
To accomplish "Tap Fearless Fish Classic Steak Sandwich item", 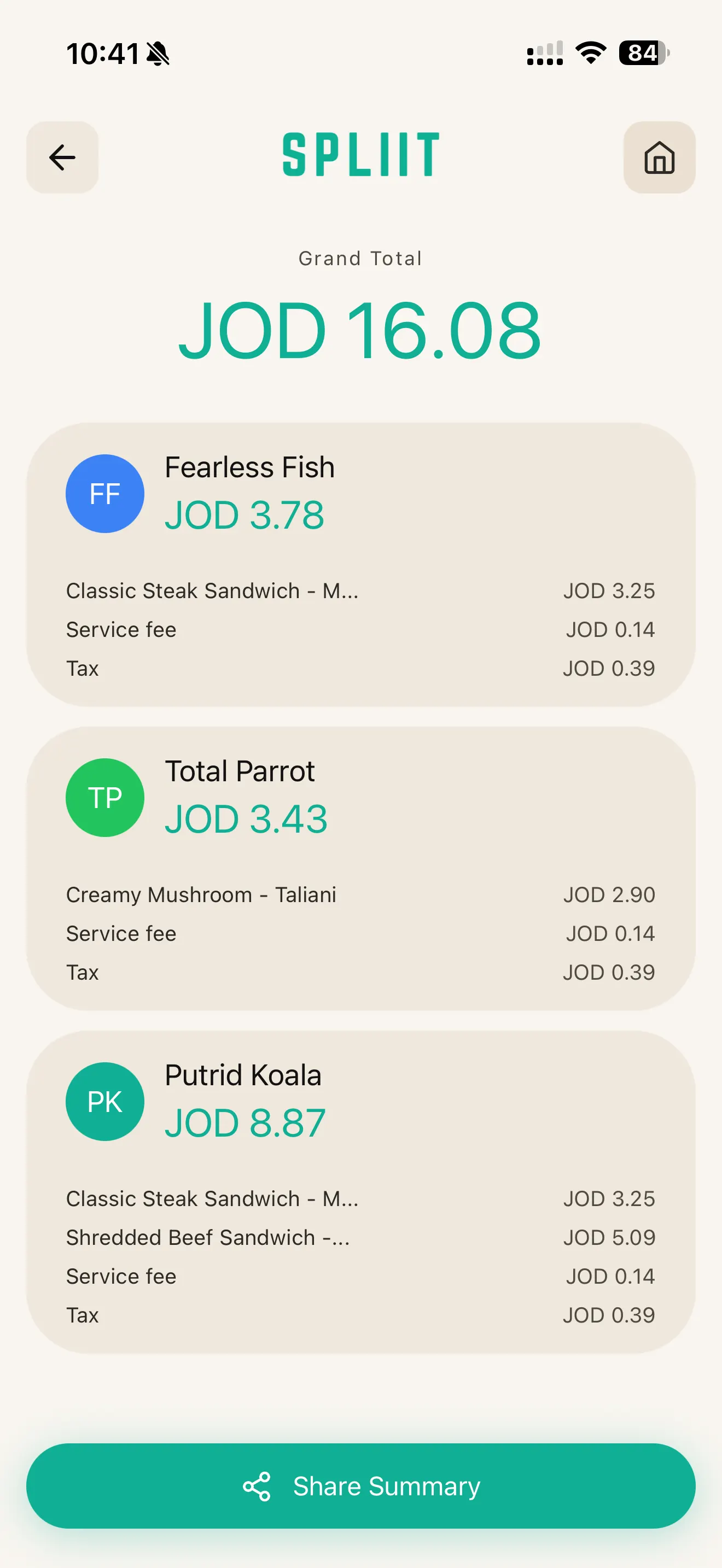I will [x=360, y=590].
